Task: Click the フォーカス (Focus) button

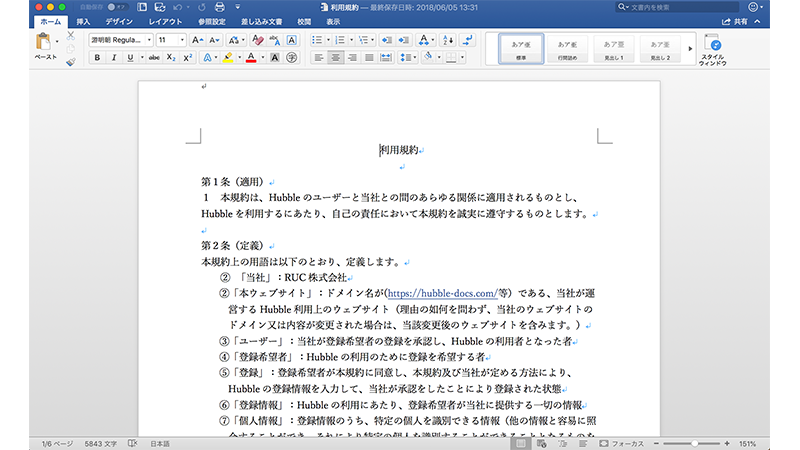Action: click(621, 443)
